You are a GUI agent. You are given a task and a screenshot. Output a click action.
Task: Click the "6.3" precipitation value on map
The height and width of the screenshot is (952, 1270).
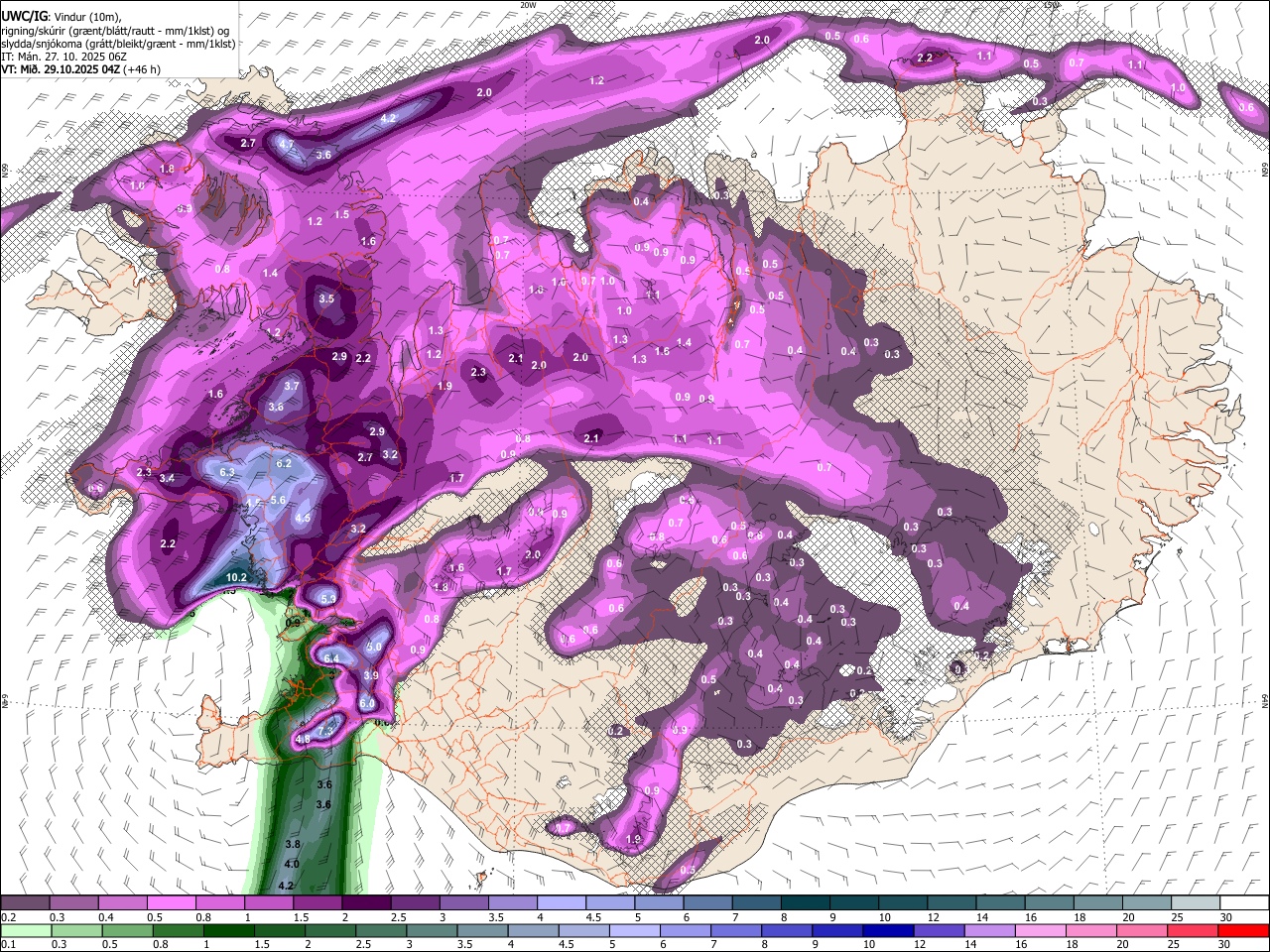[x=227, y=473]
